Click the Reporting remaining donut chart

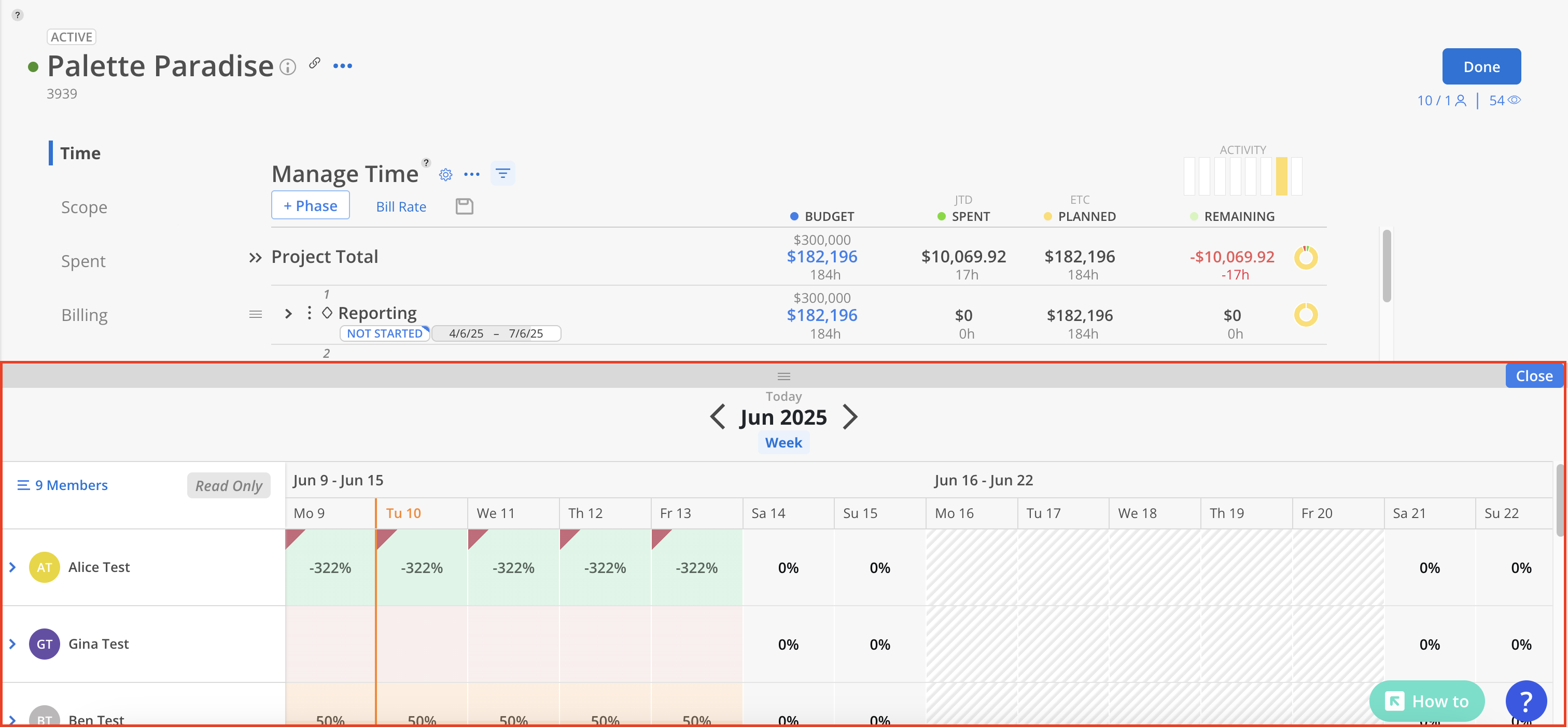(1305, 315)
